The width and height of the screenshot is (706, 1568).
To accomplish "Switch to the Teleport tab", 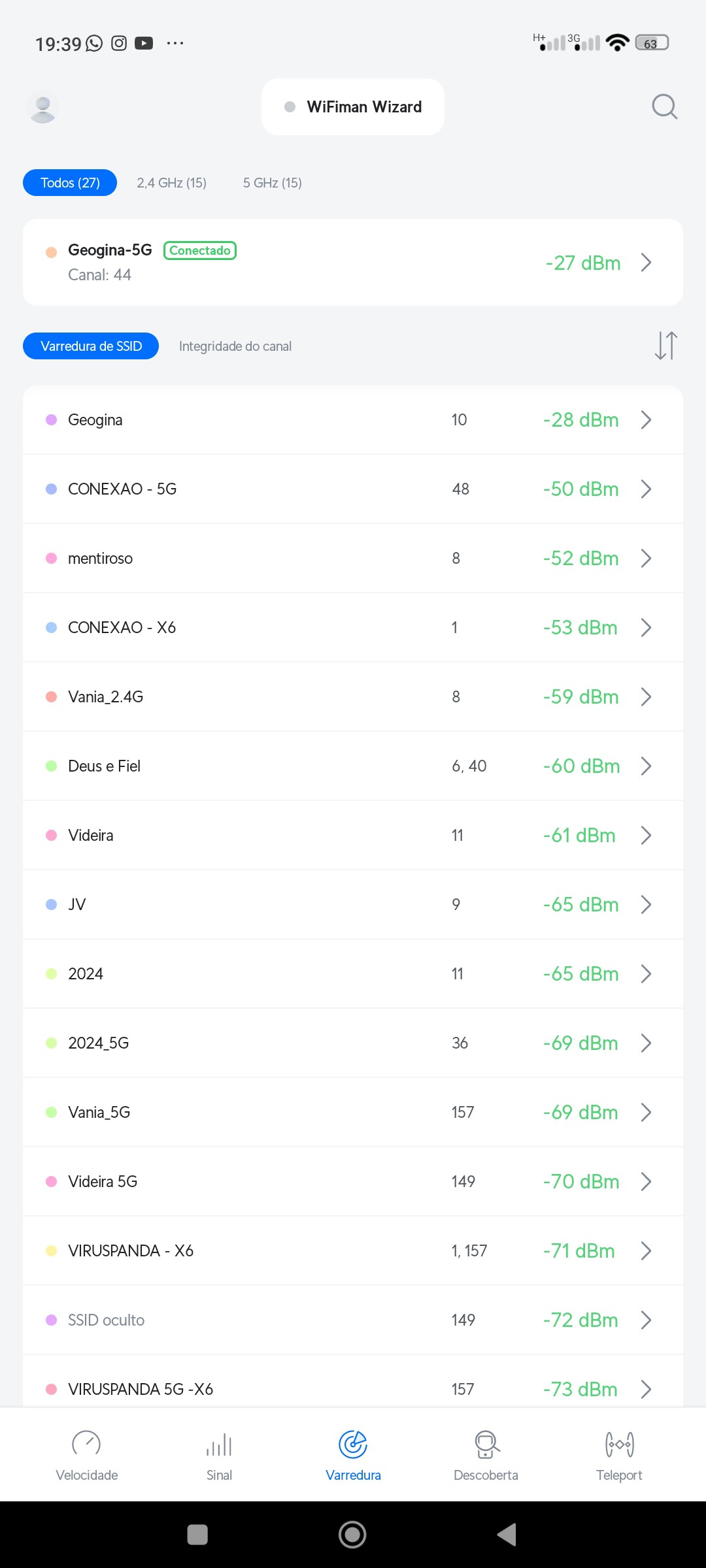I will point(619,1456).
